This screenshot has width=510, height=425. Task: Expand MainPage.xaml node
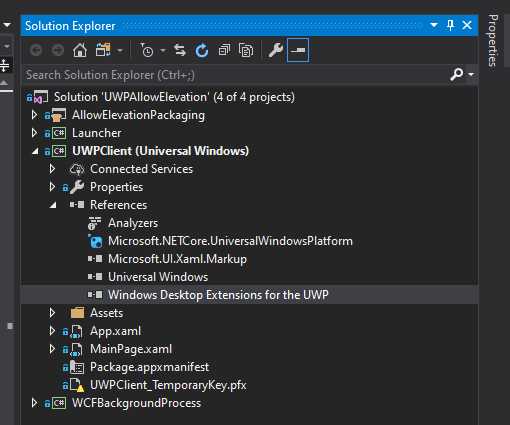click(x=52, y=349)
